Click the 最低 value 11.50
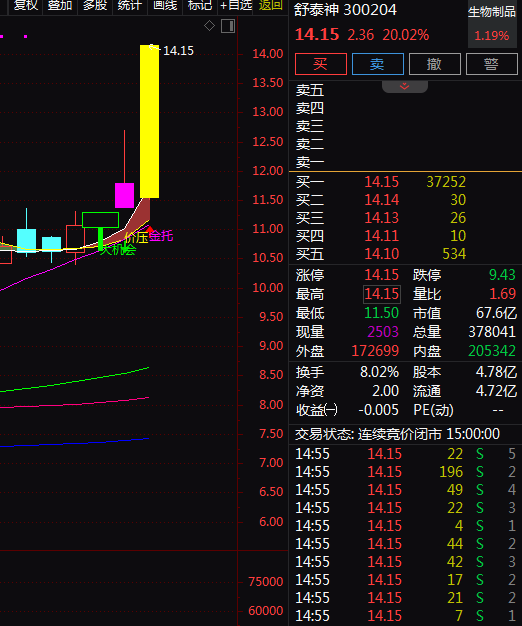The width and height of the screenshot is (522, 626). pos(382,313)
